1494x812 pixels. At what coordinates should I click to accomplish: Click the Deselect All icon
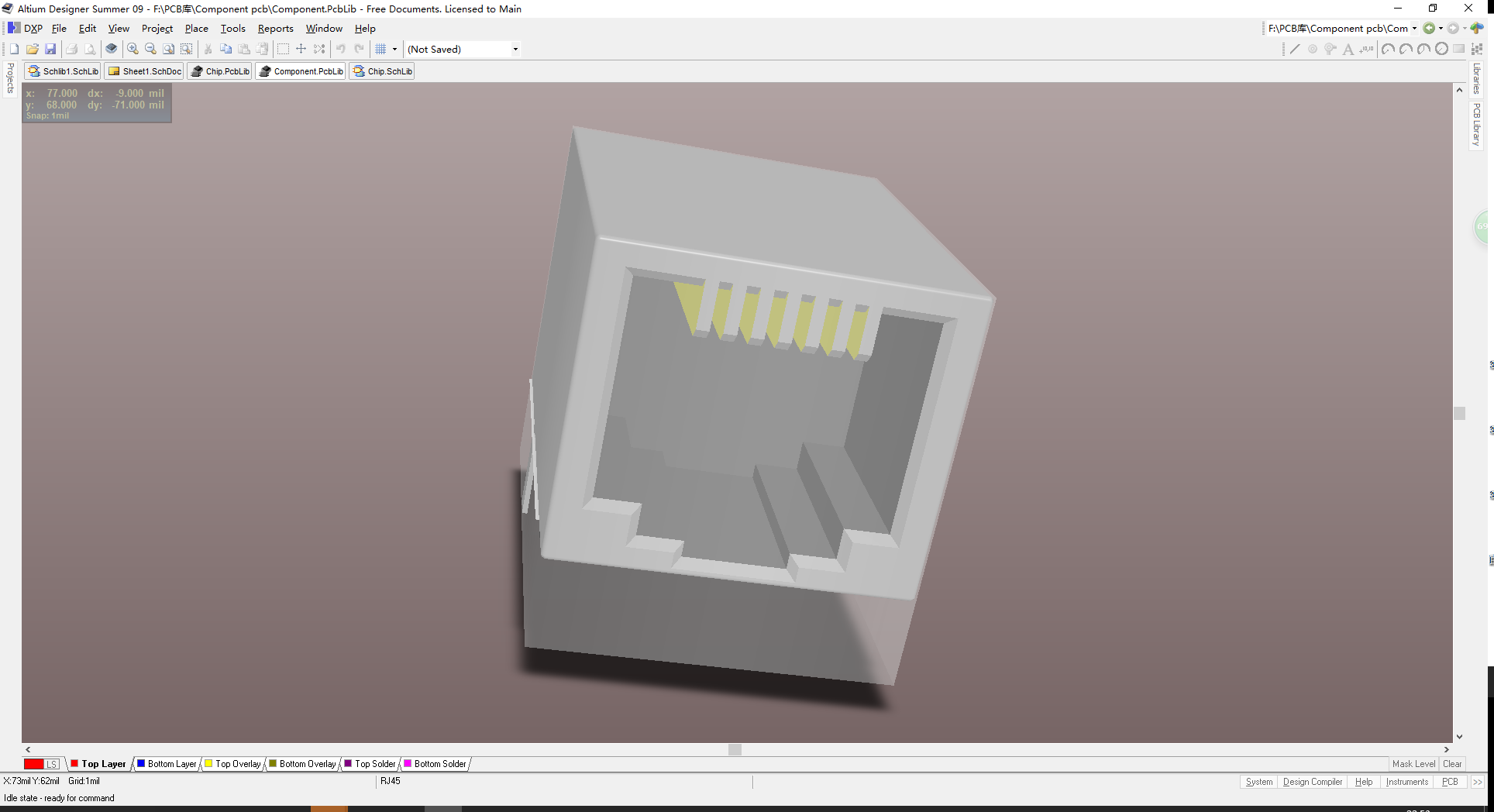point(319,49)
